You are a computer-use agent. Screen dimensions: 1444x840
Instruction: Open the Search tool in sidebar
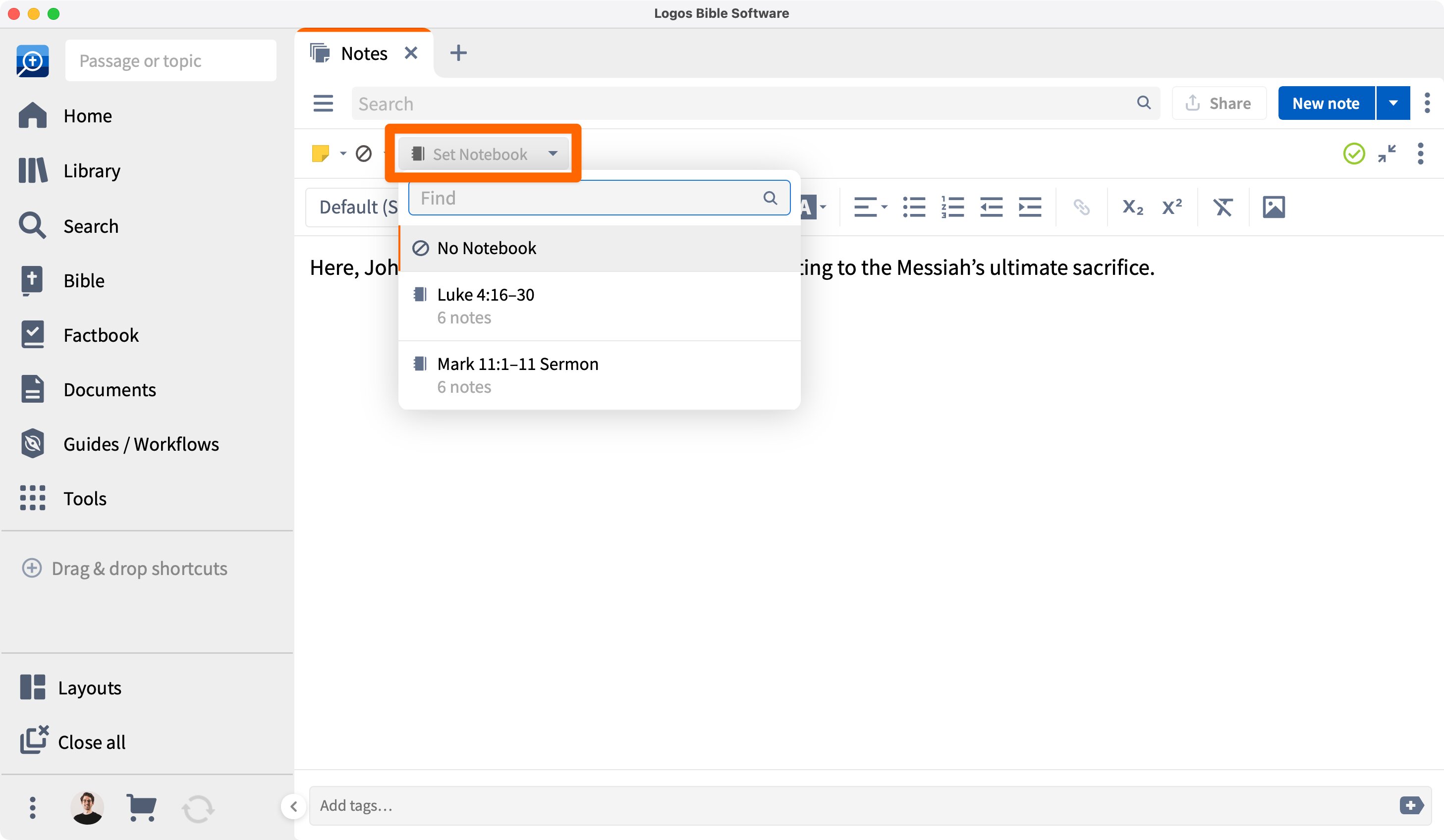coord(68,226)
